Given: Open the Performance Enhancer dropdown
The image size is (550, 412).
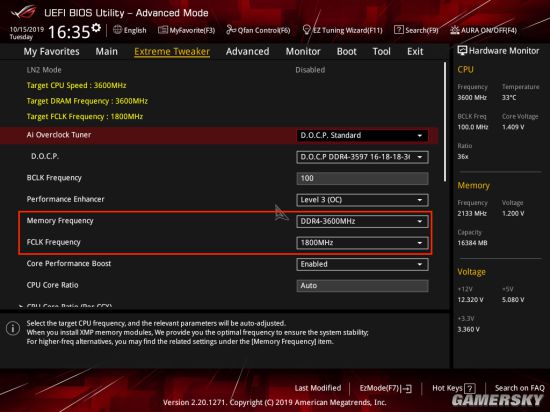Looking at the screenshot, I should 362,200.
